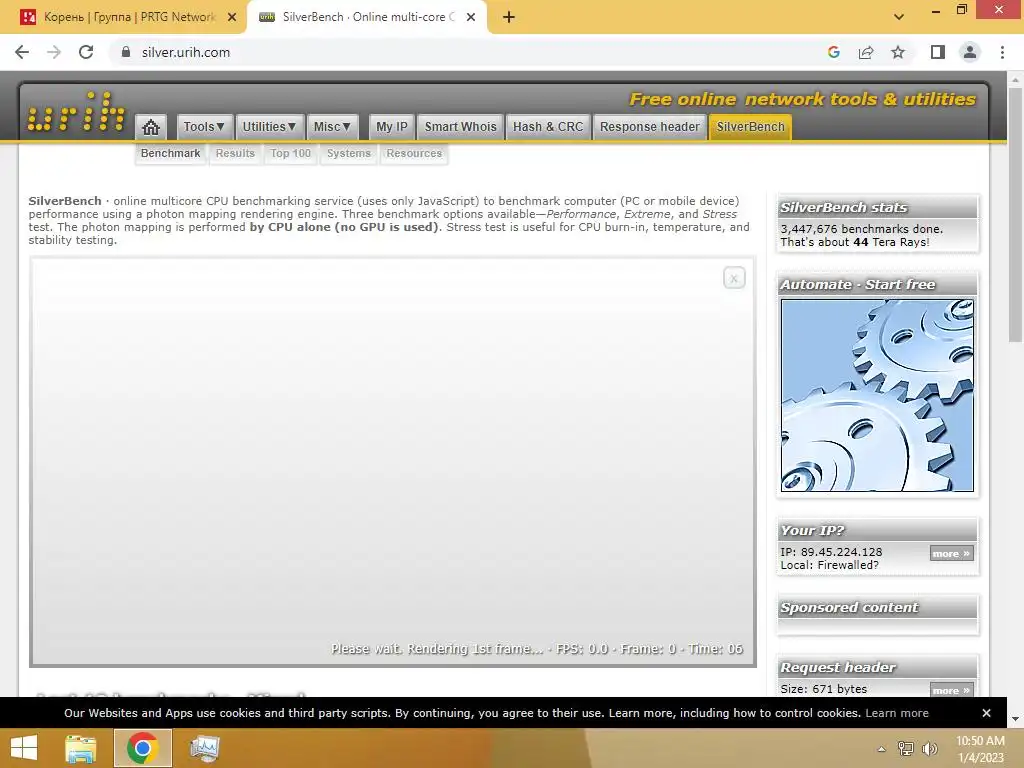Show hidden tray icons
The image size is (1024, 768).
[882, 749]
